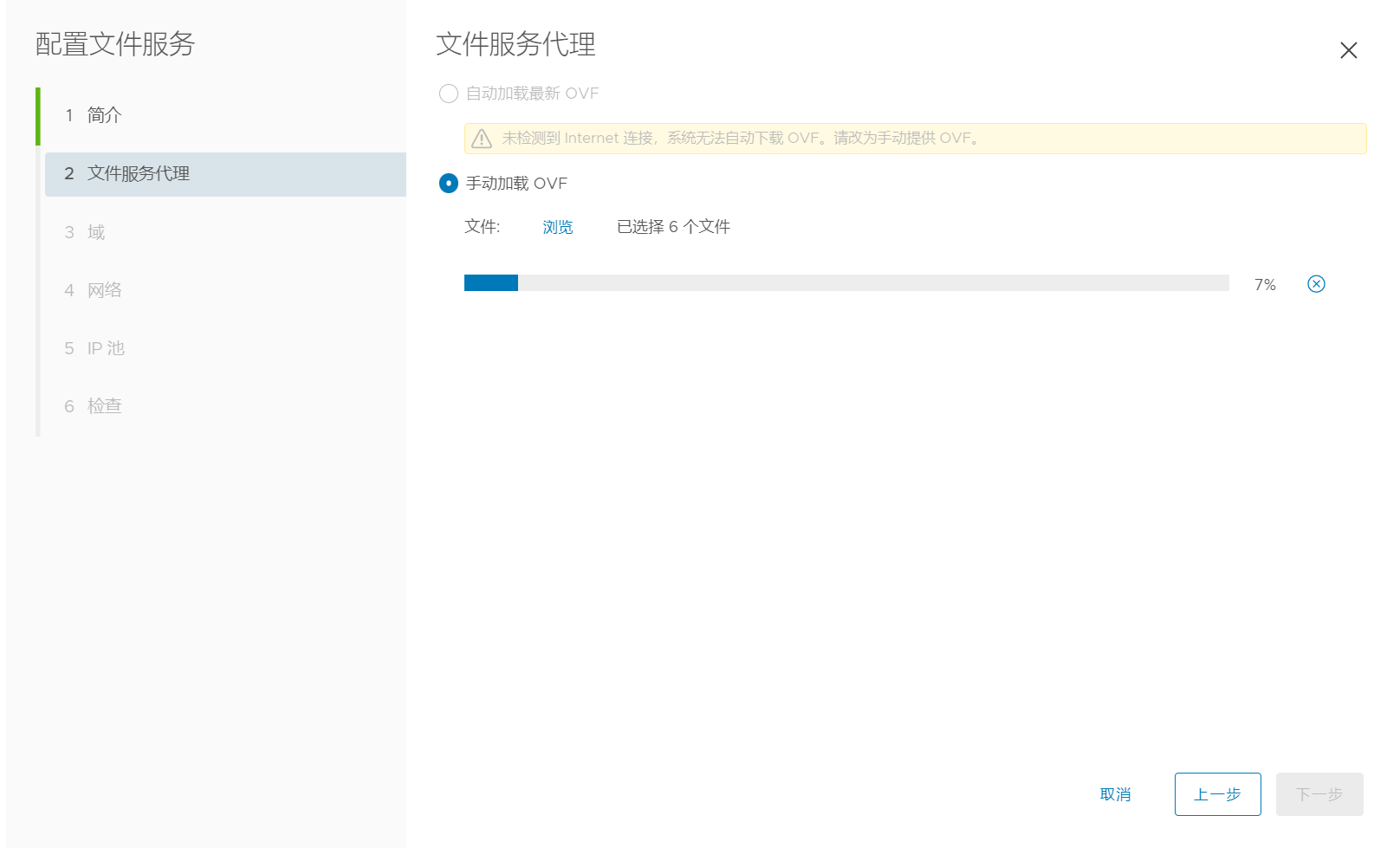Open step 2 文件服务代理
Screen dimensions: 1400x848
click(x=225, y=174)
